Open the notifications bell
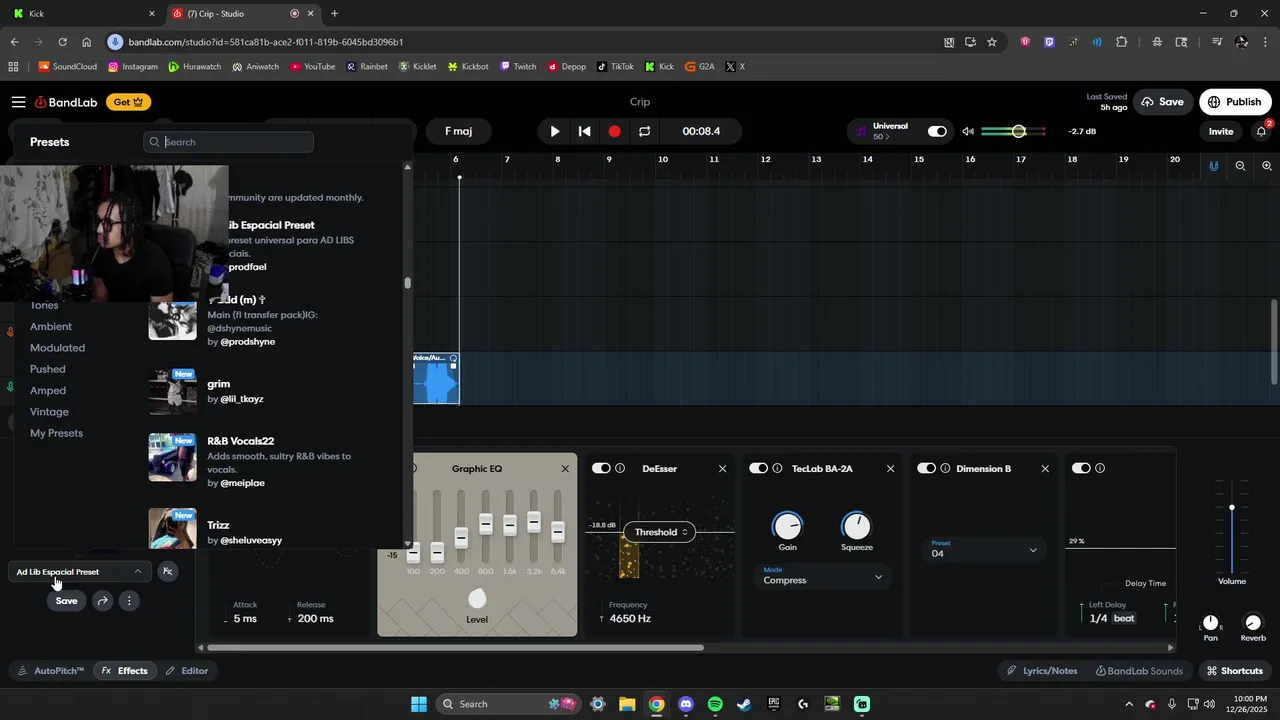Screen dimensions: 1280x720 (1262, 131)
